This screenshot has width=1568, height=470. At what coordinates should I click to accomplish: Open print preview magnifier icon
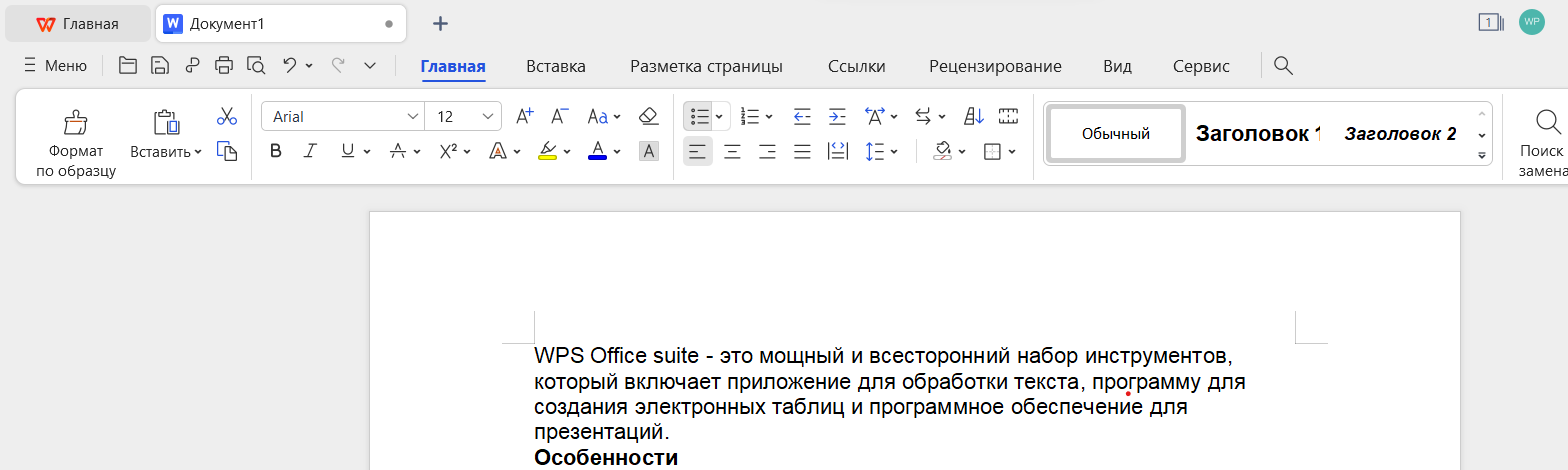pos(256,66)
